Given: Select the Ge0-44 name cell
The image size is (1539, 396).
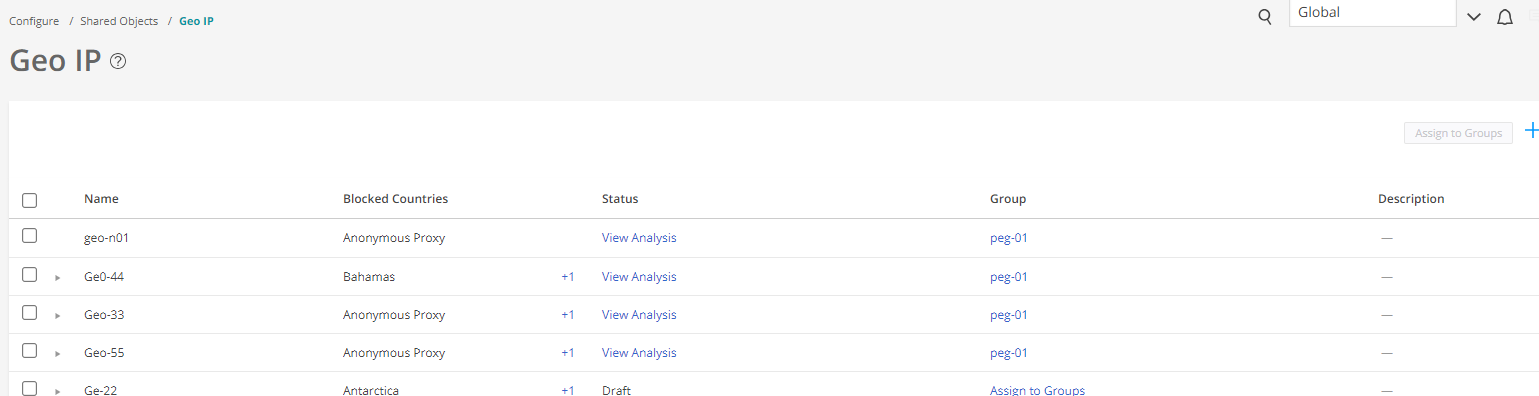Looking at the screenshot, I should point(104,276).
